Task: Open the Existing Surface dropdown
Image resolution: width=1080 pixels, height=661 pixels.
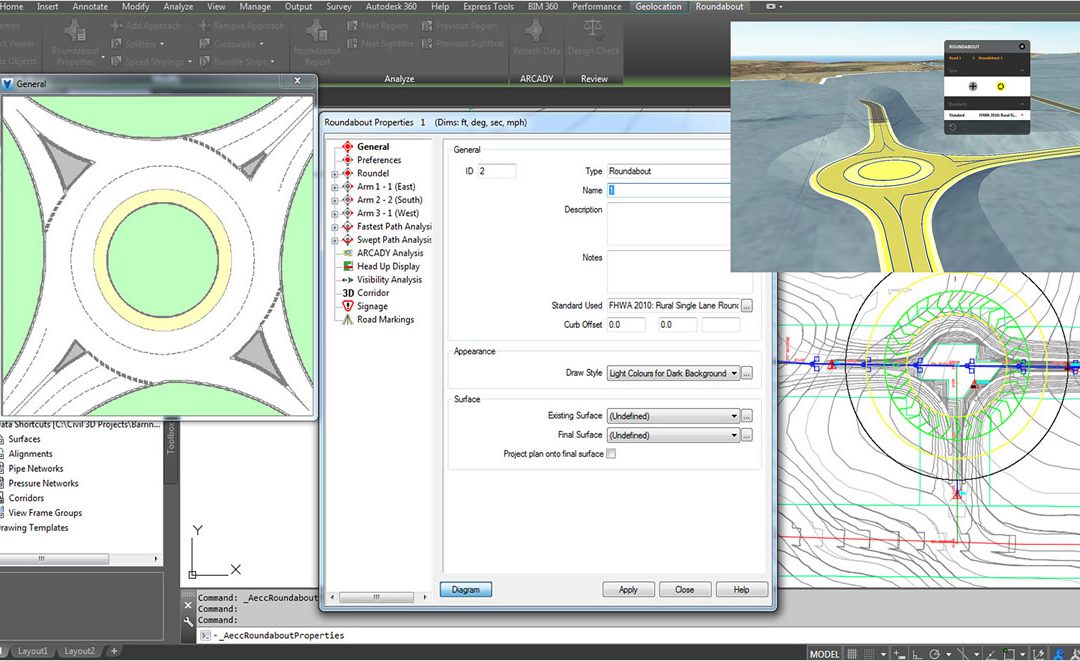Action: click(x=673, y=416)
